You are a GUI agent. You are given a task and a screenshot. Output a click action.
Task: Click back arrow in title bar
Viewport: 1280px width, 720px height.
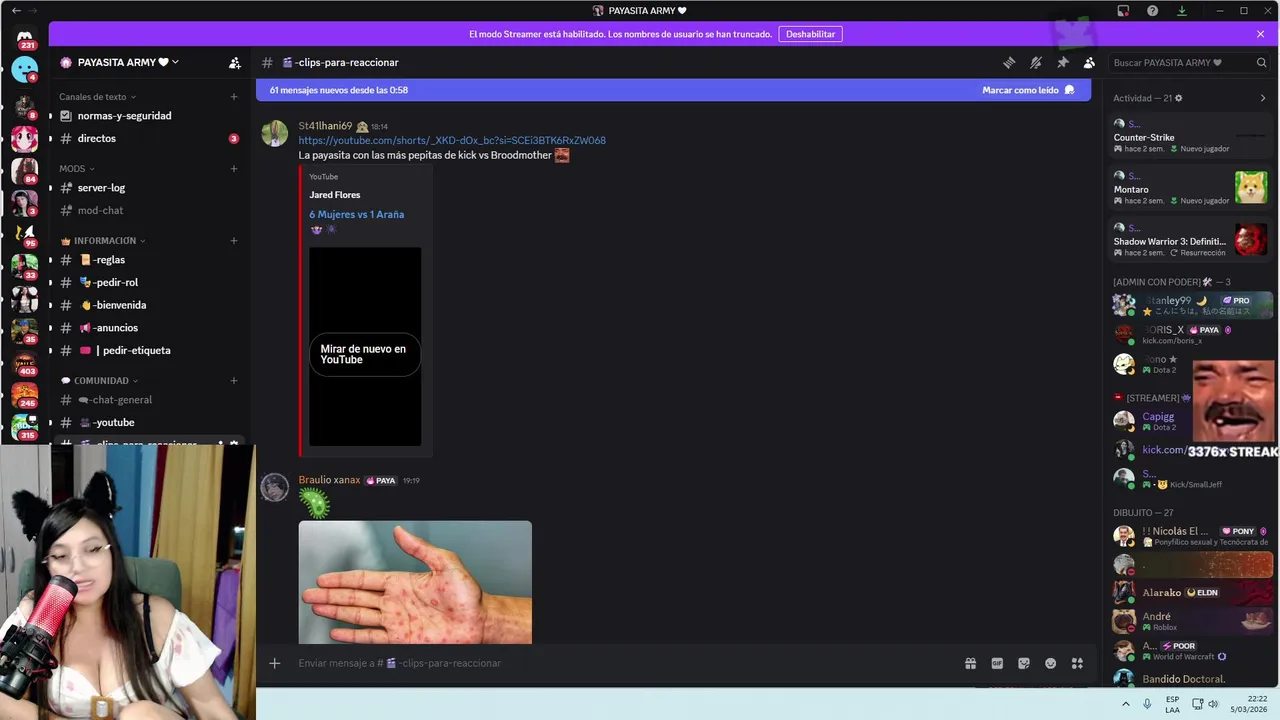click(x=15, y=10)
